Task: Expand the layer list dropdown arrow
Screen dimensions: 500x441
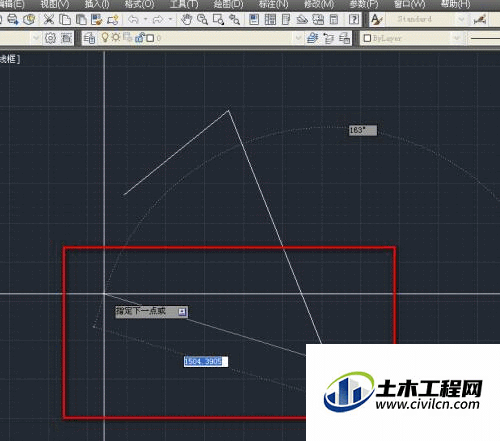Action: (298, 38)
